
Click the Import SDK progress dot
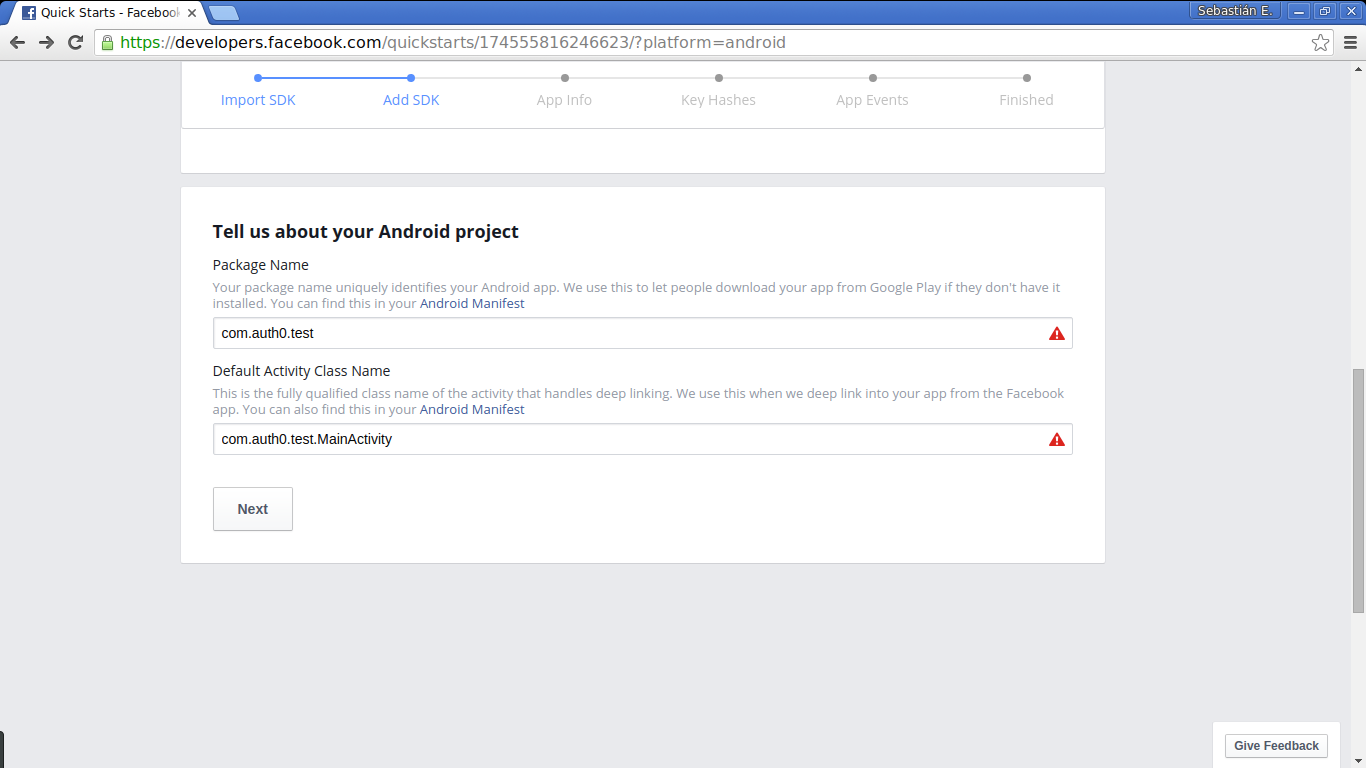(258, 78)
